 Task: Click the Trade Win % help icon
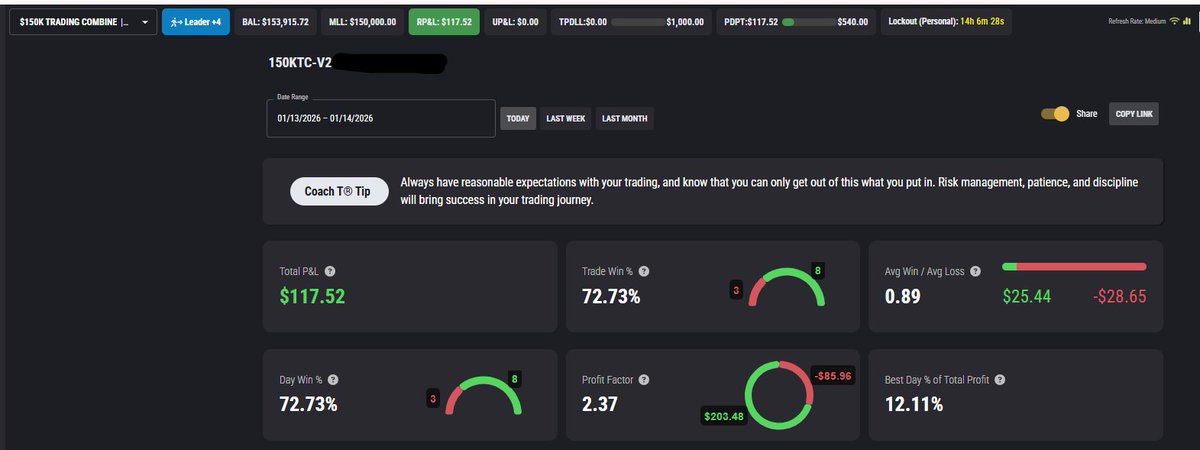point(645,271)
